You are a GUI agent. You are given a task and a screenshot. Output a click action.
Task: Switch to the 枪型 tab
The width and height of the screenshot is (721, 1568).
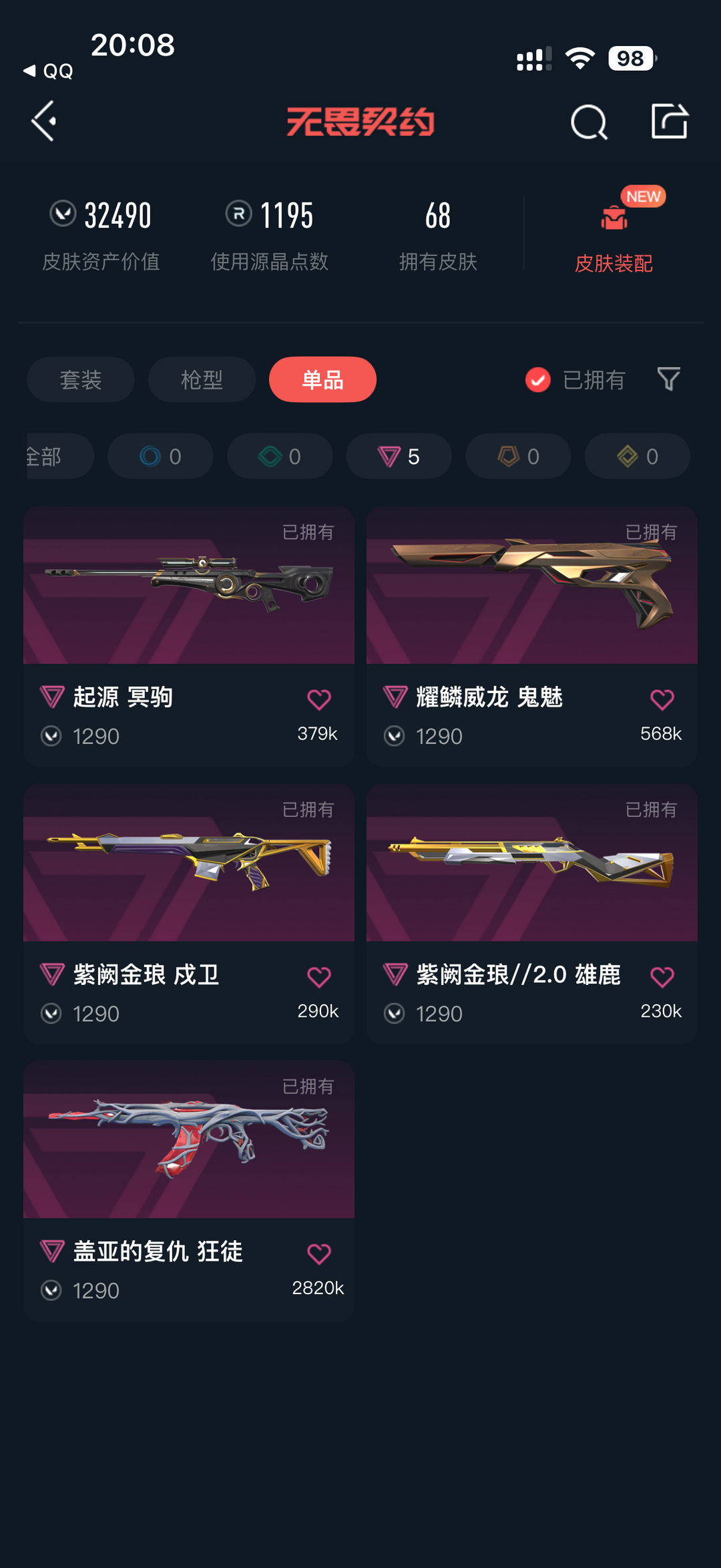click(x=202, y=379)
